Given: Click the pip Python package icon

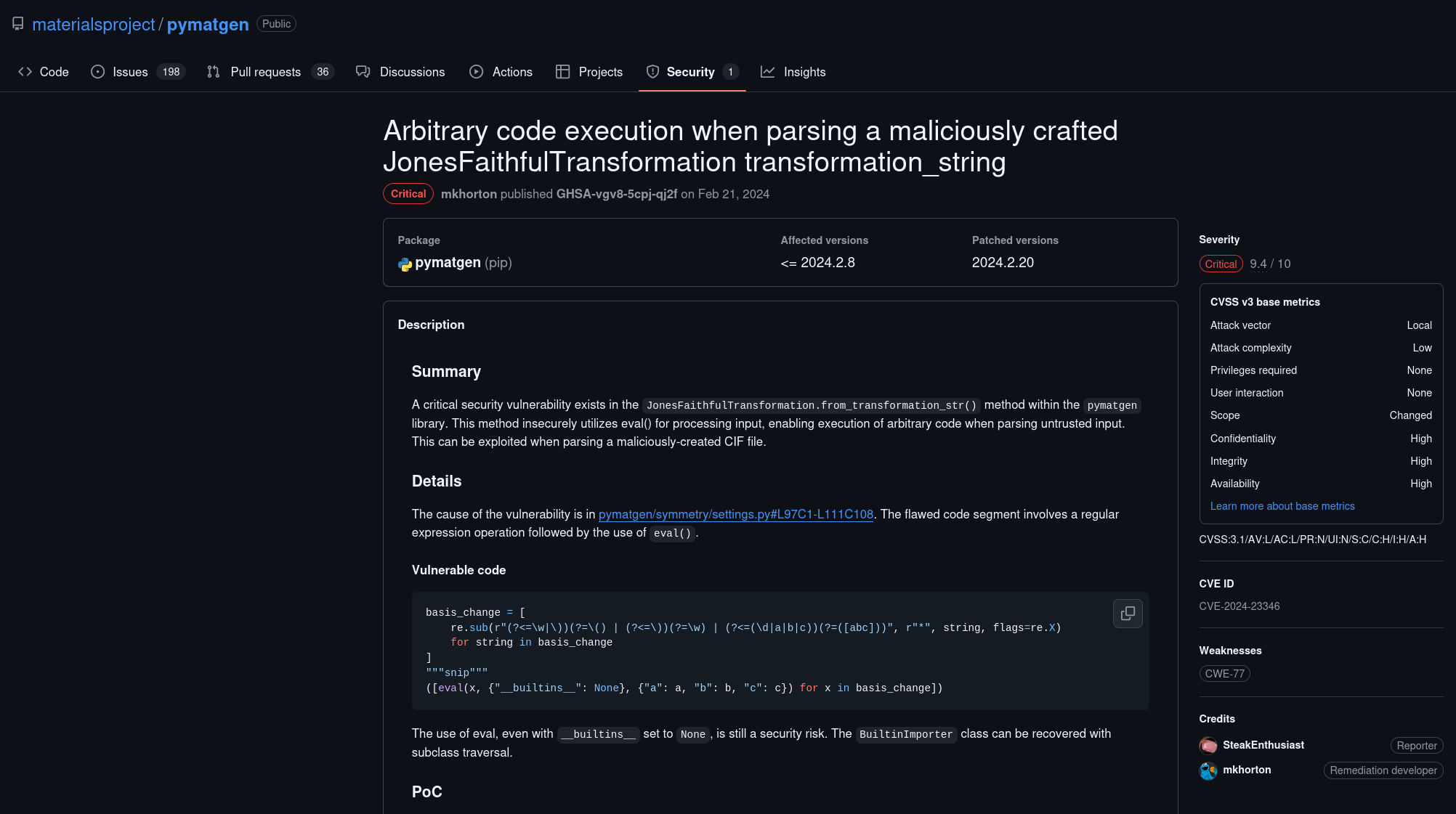Looking at the screenshot, I should point(405,264).
